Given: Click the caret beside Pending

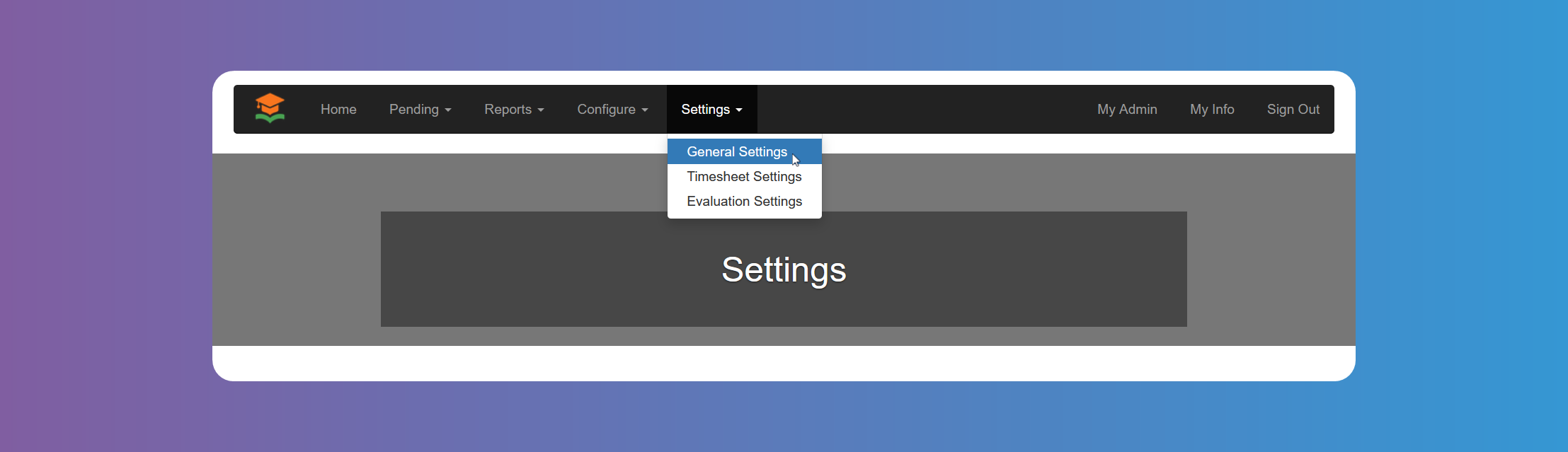Looking at the screenshot, I should (x=447, y=111).
